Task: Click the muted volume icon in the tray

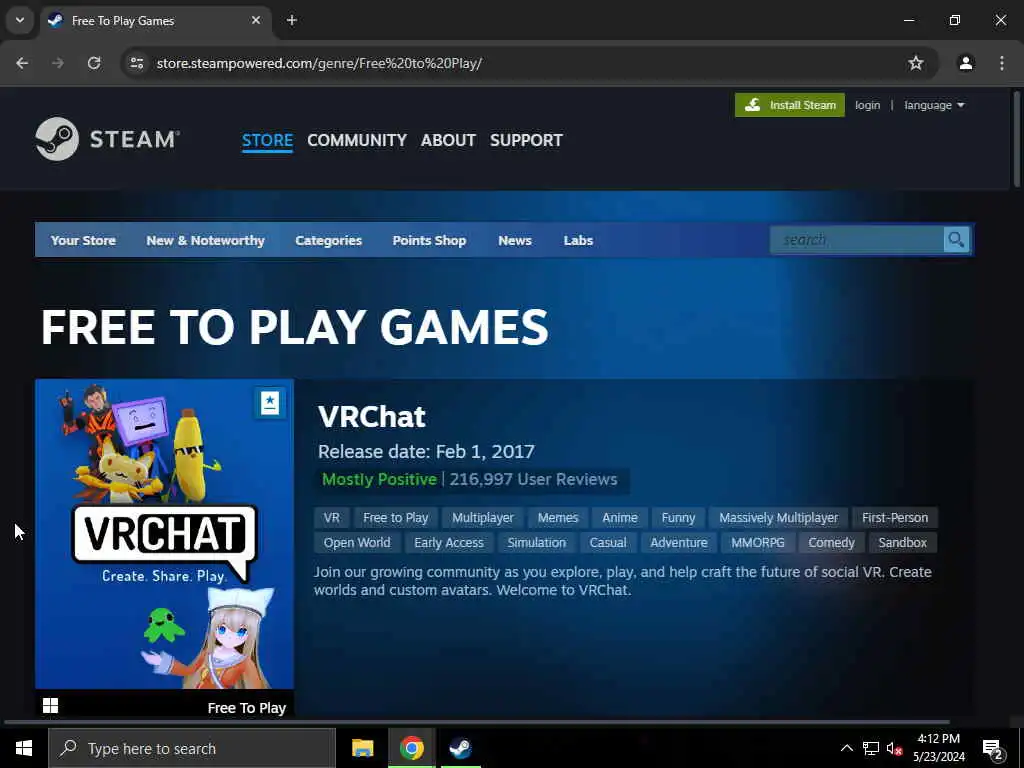Action: (x=894, y=749)
